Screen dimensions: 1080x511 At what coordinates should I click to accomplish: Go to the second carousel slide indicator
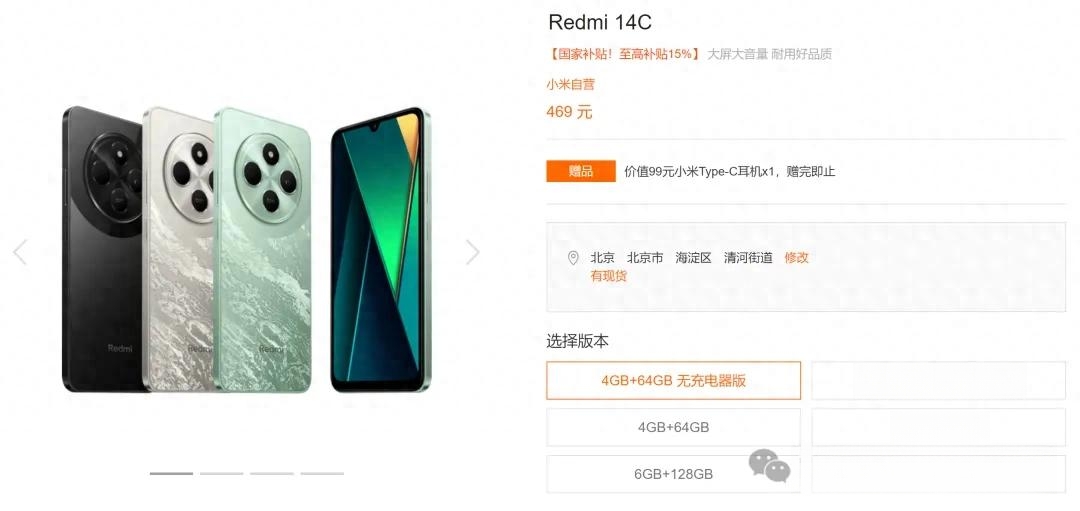click(222, 473)
